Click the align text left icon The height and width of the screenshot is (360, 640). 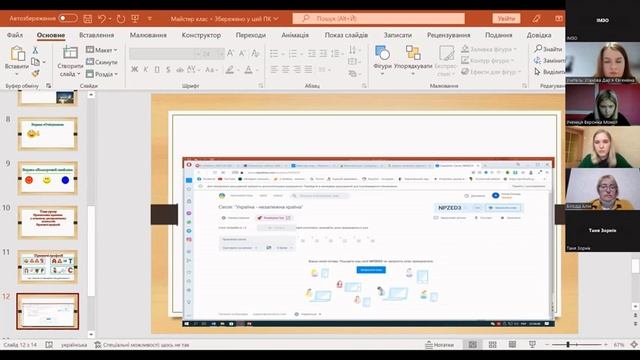[274, 70]
